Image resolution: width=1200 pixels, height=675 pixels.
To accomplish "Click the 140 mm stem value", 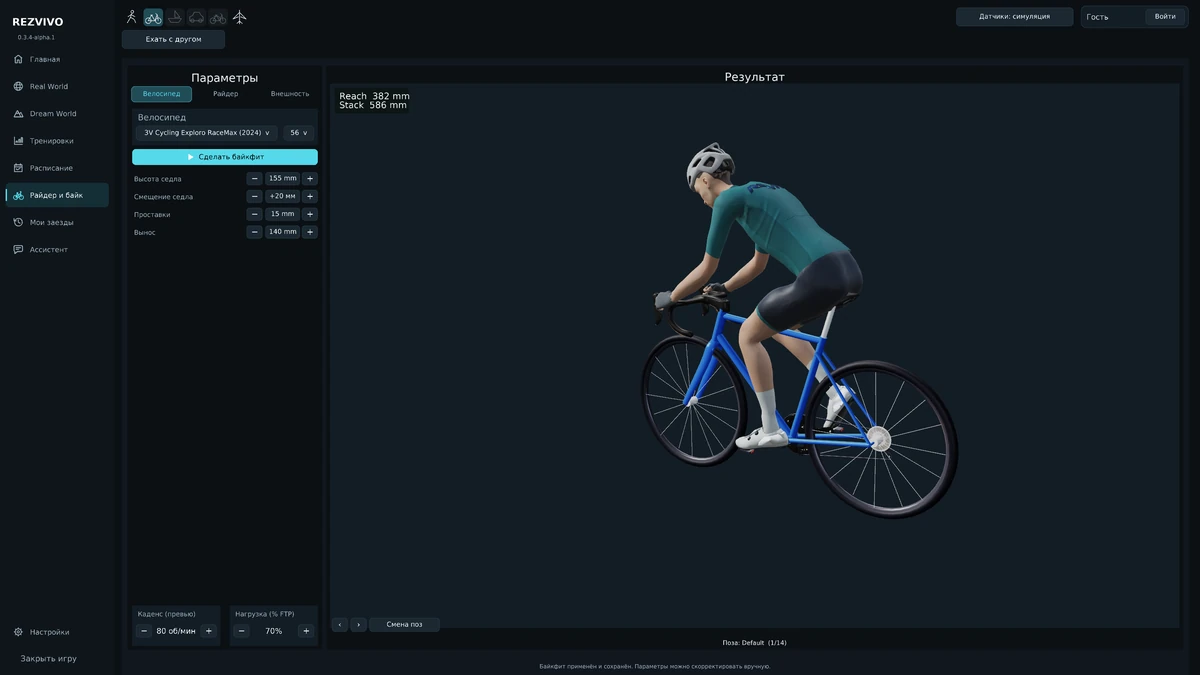I will (x=282, y=232).
